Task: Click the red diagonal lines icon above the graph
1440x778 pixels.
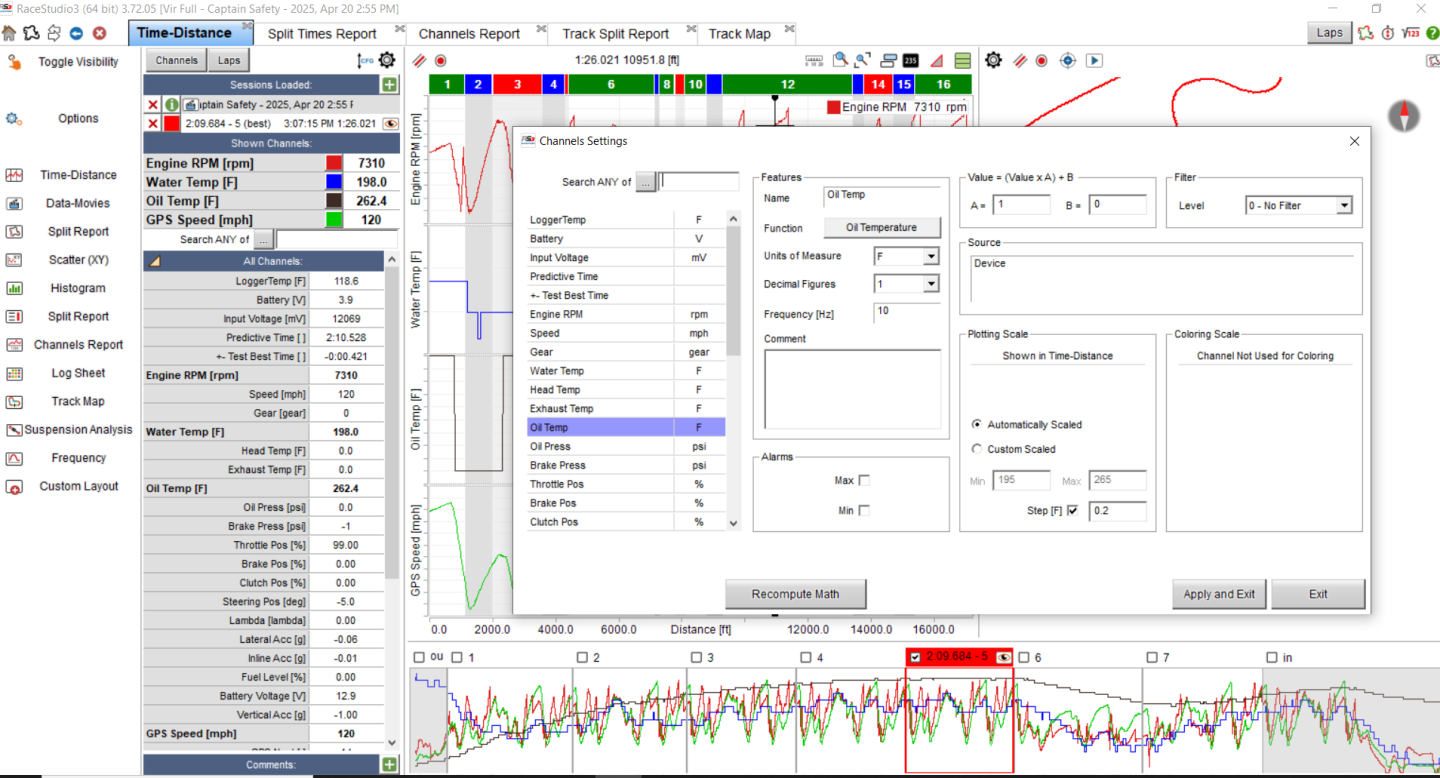Action: pyautogui.click(x=420, y=60)
